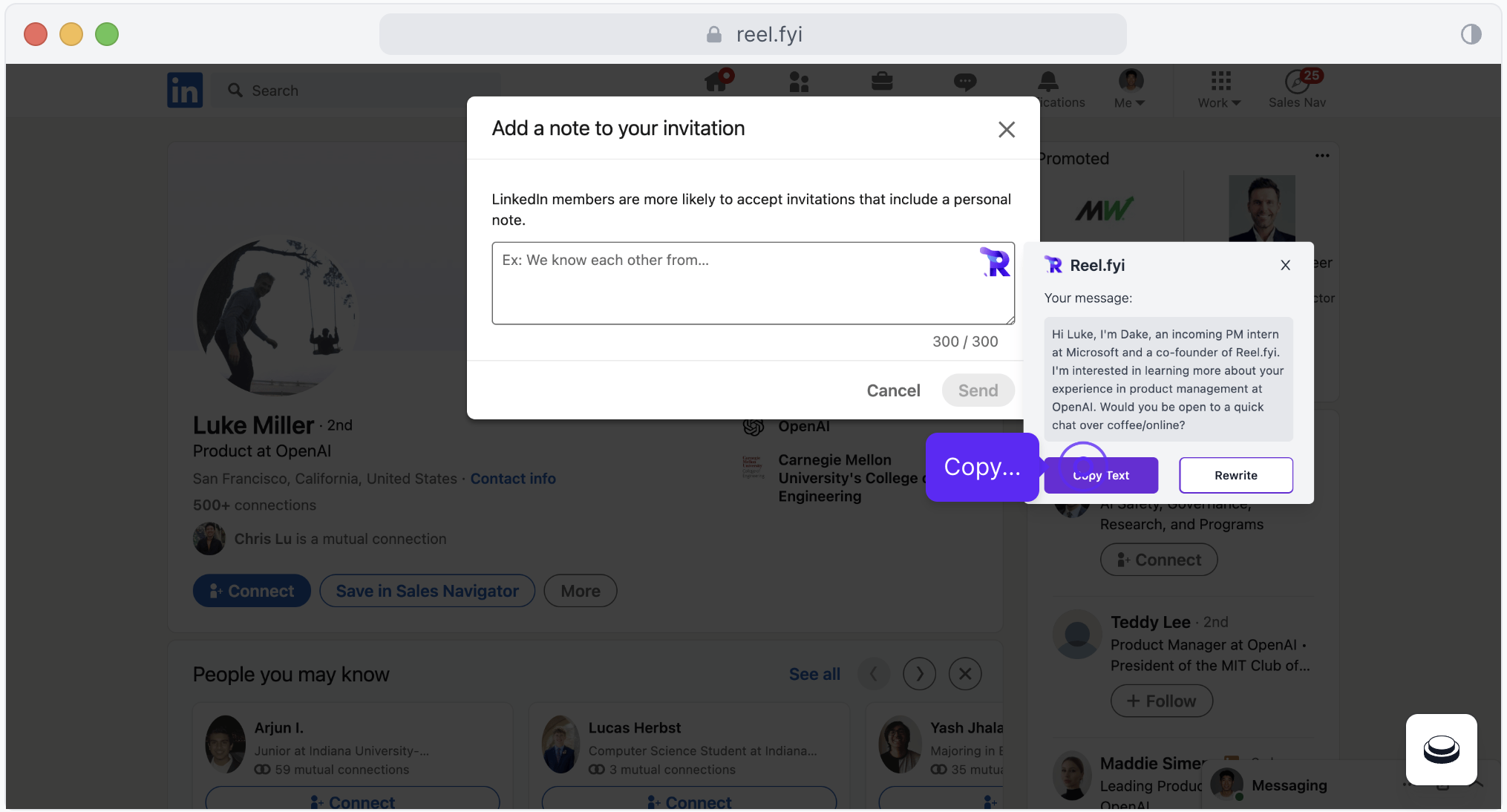This screenshot has width=1507, height=812.
Task: Focus the LinkedIn Search field
Action: click(356, 91)
